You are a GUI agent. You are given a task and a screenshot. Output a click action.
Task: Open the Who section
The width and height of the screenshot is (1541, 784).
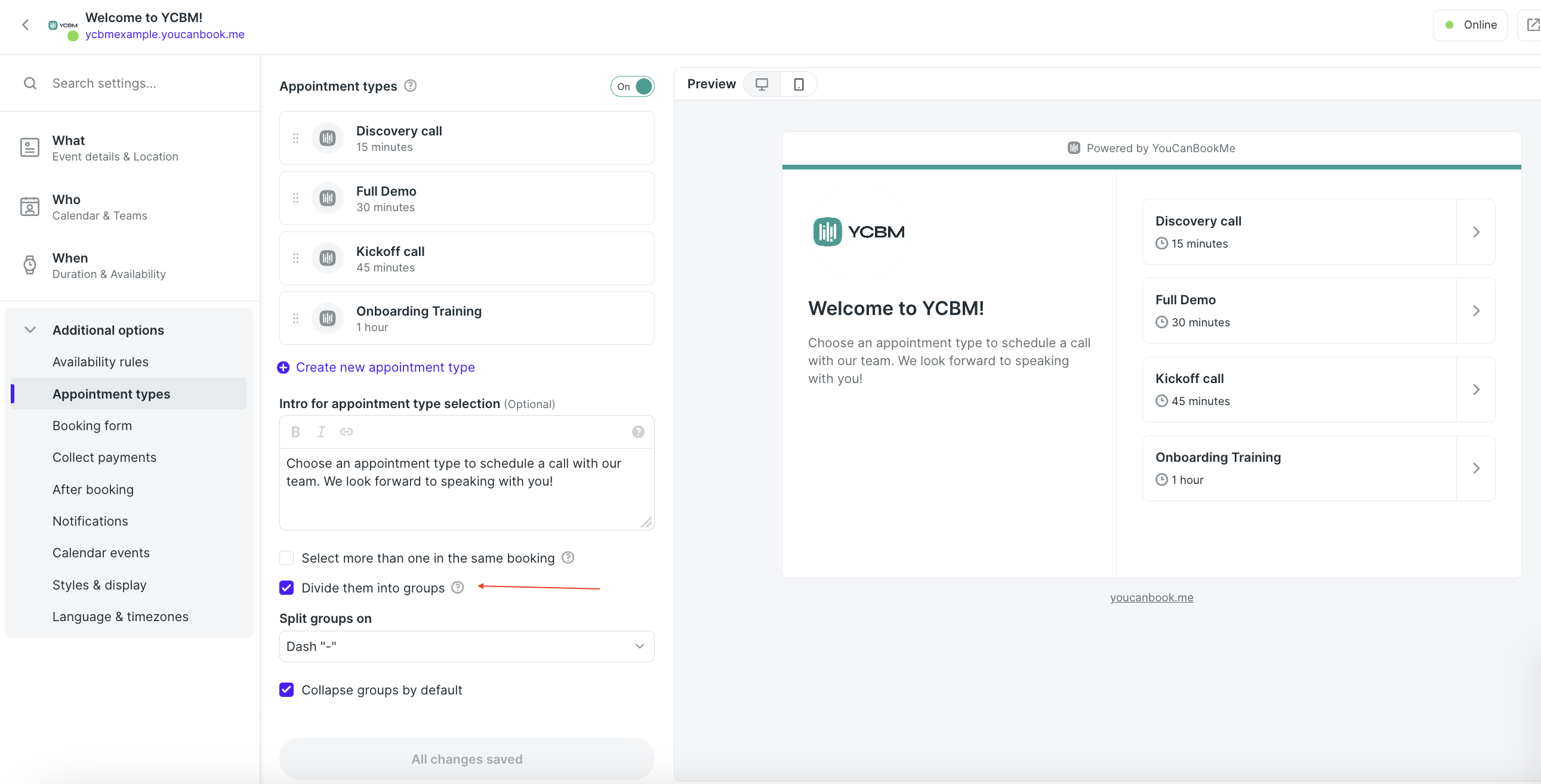tap(130, 207)
